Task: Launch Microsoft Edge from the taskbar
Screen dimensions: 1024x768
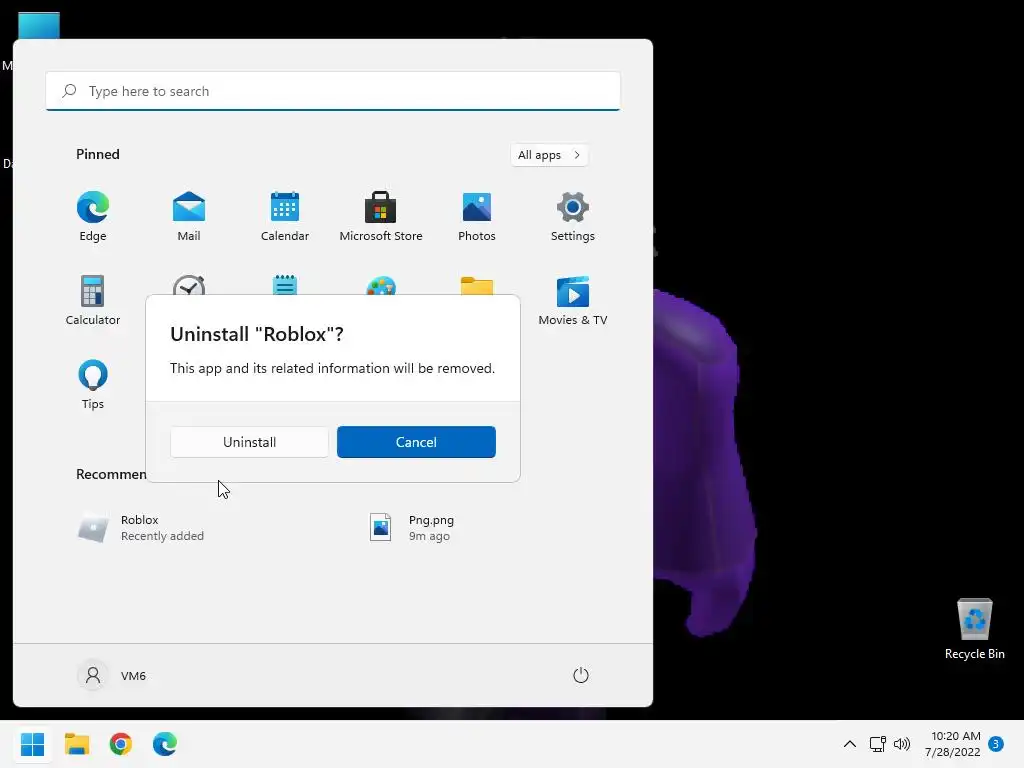Action: [165, 744]
